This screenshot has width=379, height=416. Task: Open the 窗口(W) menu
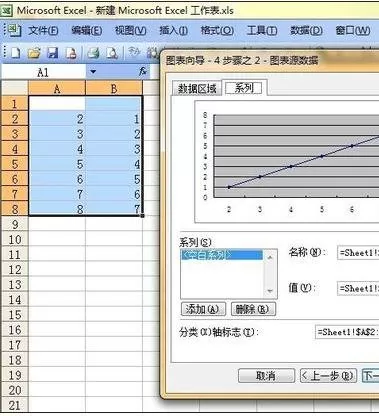pos(353,31)
